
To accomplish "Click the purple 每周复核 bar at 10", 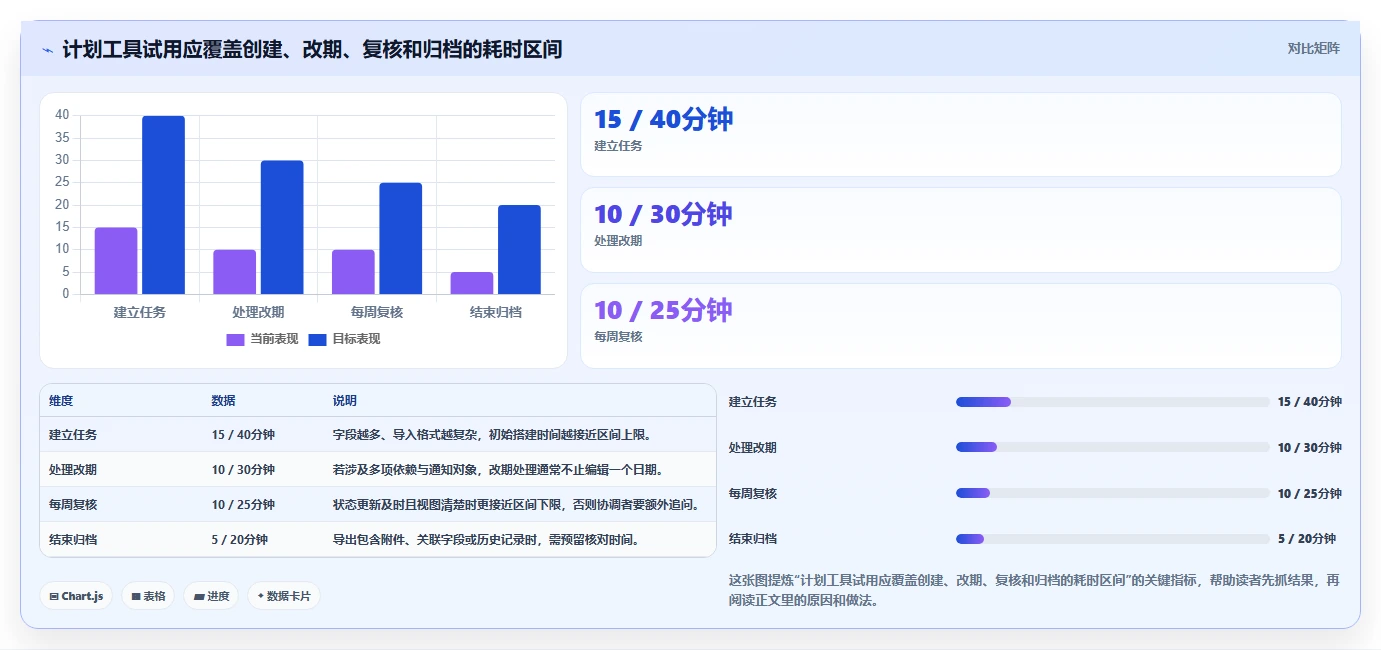I will 353,272.
